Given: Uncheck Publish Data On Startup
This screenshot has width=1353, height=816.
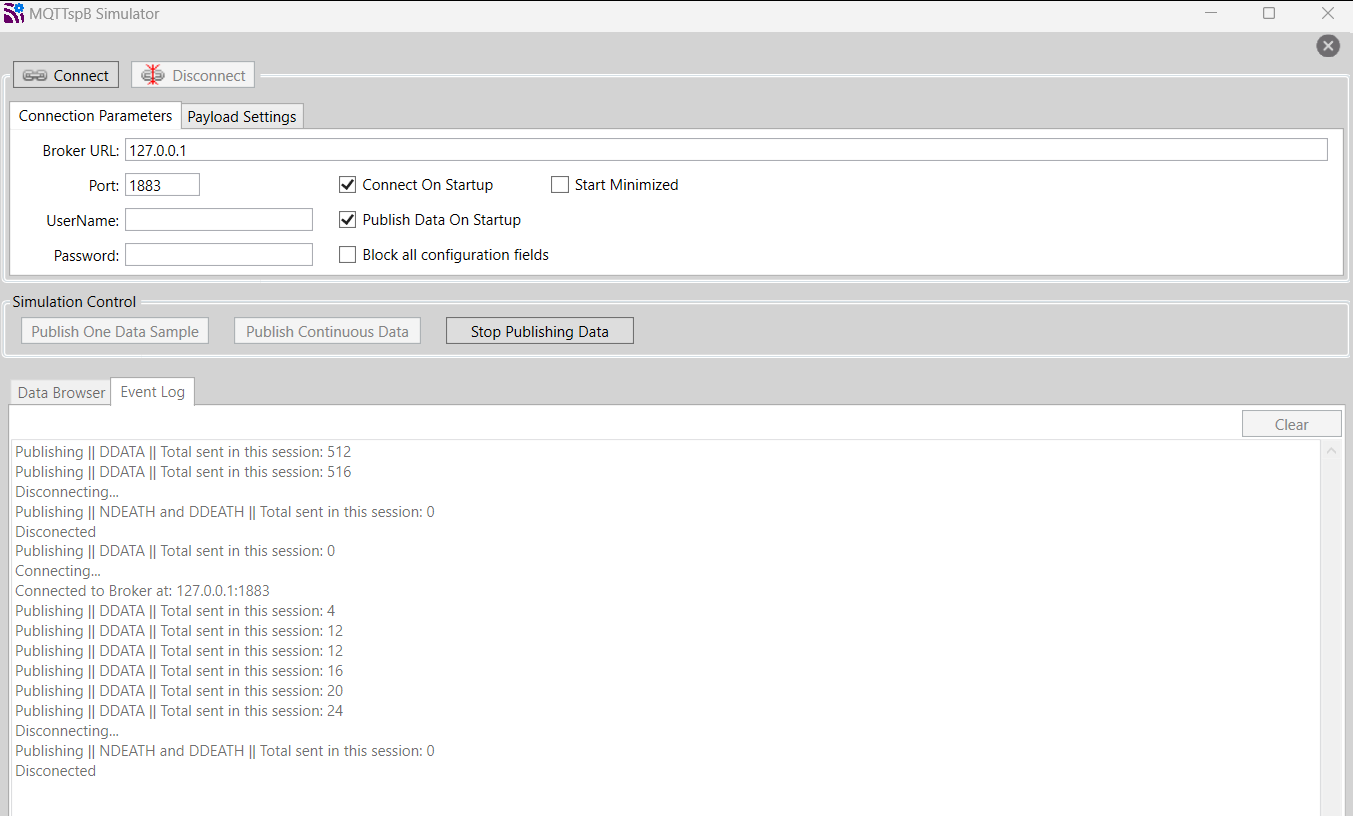Looking at the screenshot, I should point(348,220).
